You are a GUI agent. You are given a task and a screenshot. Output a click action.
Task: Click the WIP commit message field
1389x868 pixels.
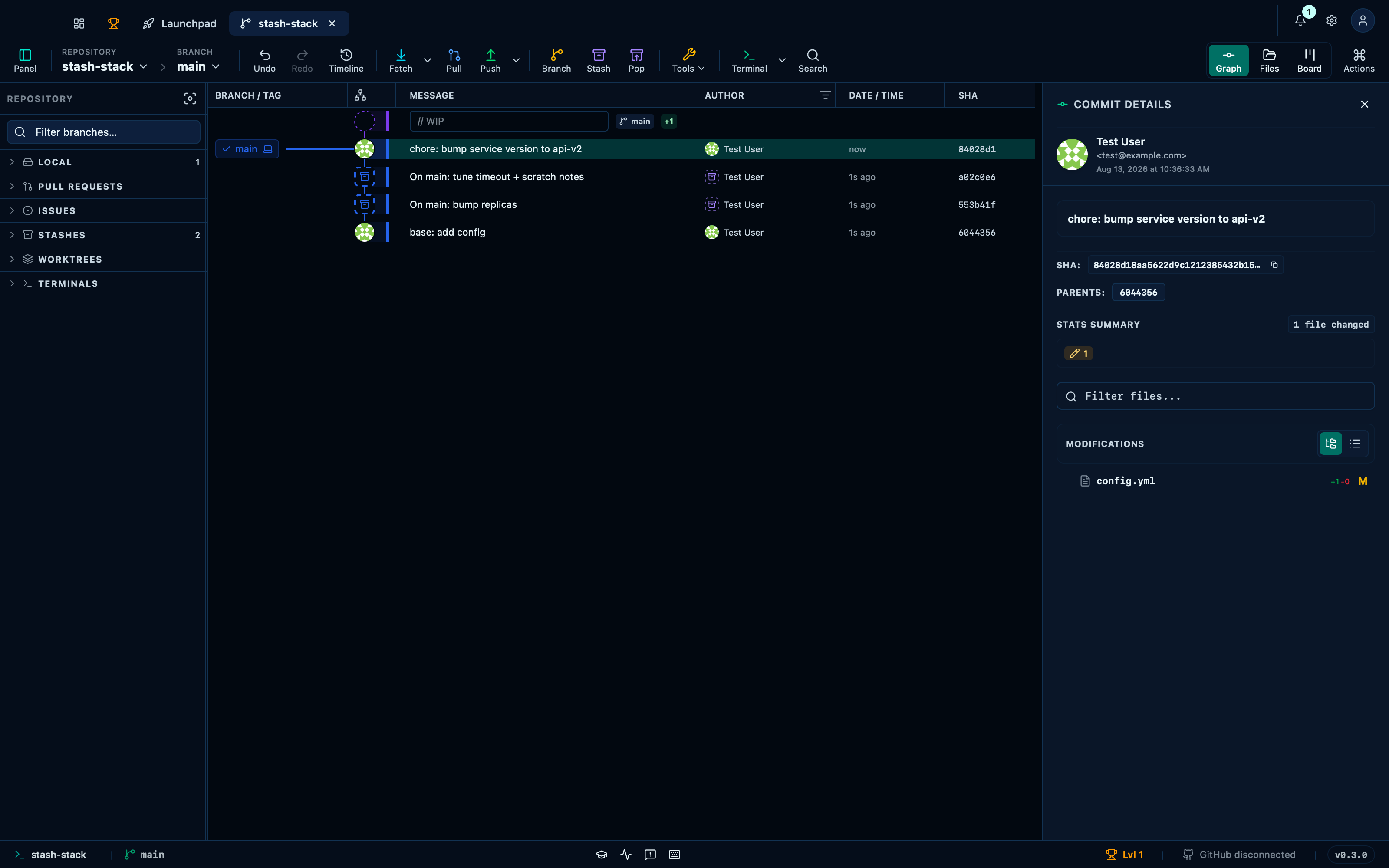[509, 121]
